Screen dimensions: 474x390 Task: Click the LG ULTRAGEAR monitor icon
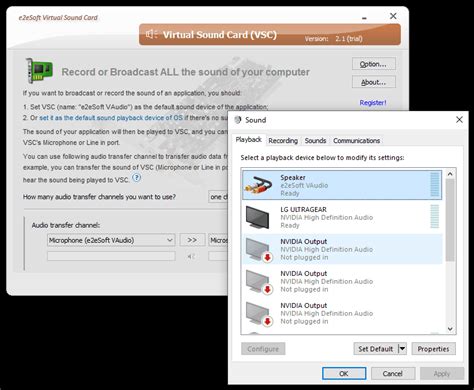coord(257,217)
